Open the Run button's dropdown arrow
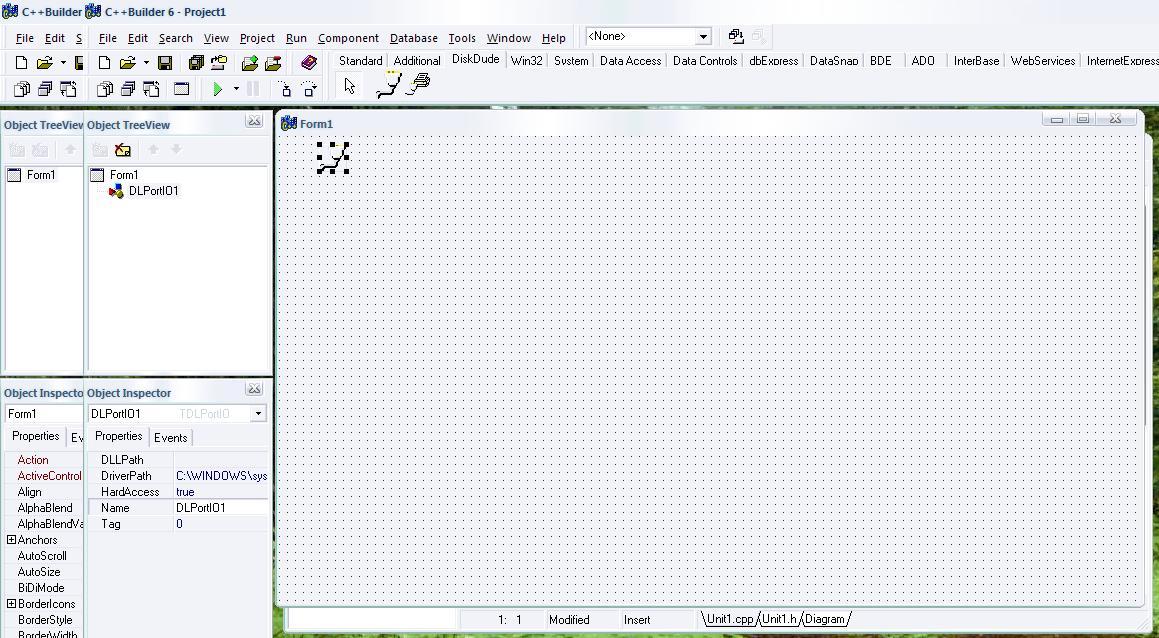The width and height of the screenshot is (1159, 638). coord(236,89)
